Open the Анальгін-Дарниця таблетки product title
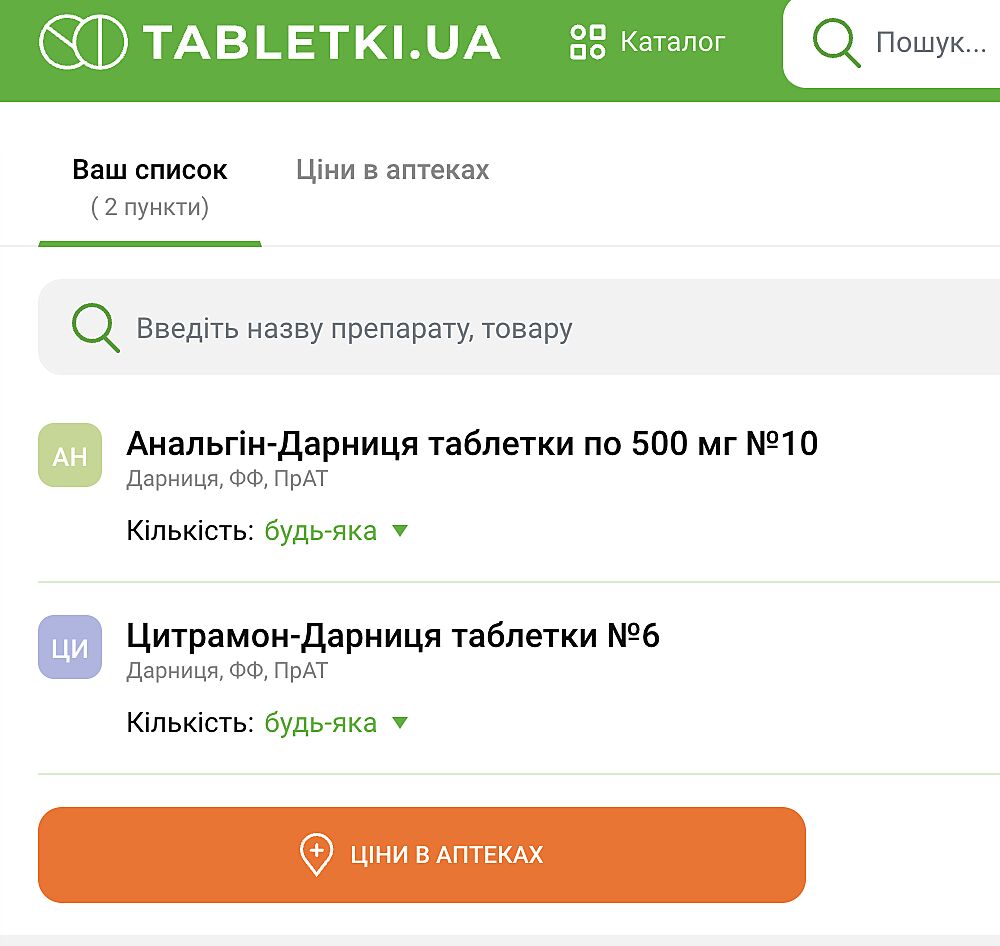Image resolution: width=1000 pixels, height=946 pixels. pyautogui.click(x=472, y=444)
